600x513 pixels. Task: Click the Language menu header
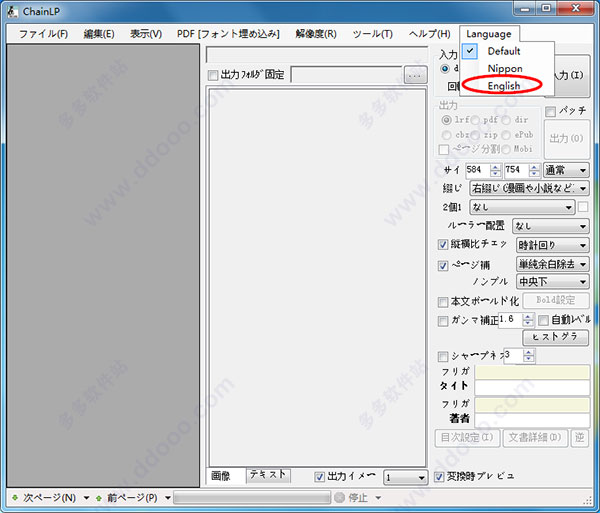click(x=489, y=34)
